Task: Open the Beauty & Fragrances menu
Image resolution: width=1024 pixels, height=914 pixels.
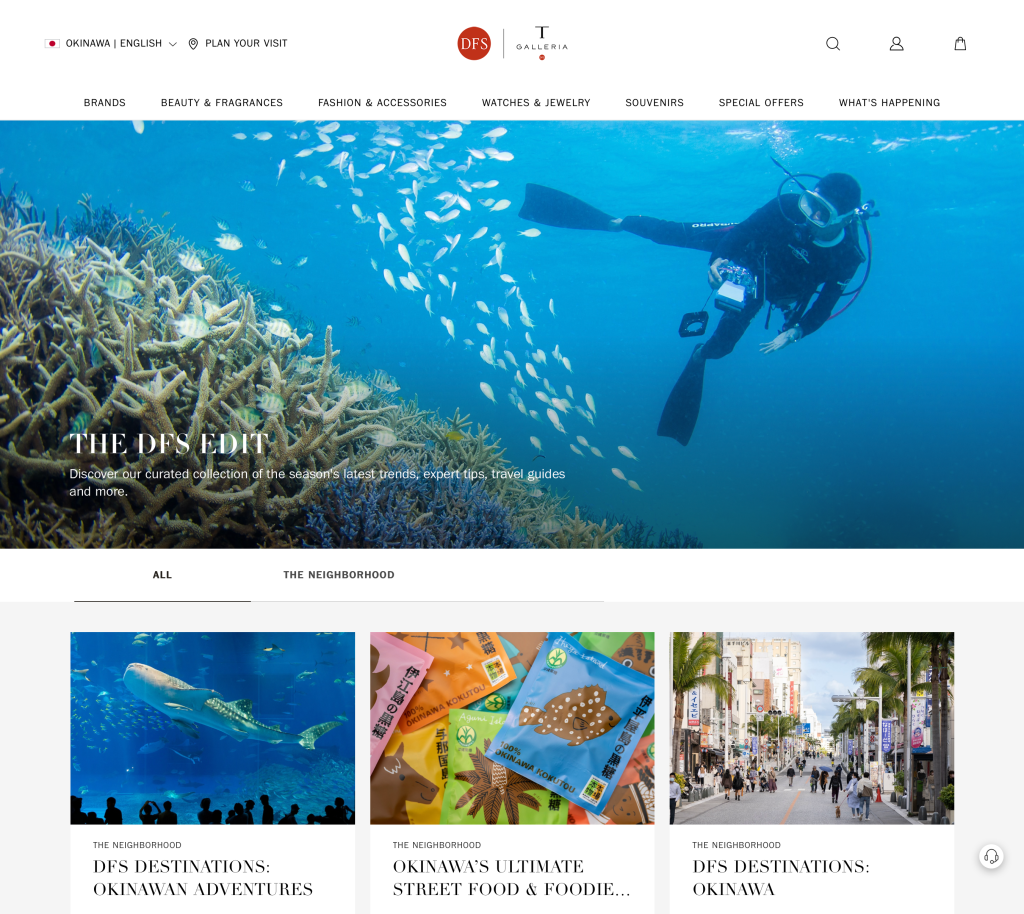Action: tap(222, 102)
